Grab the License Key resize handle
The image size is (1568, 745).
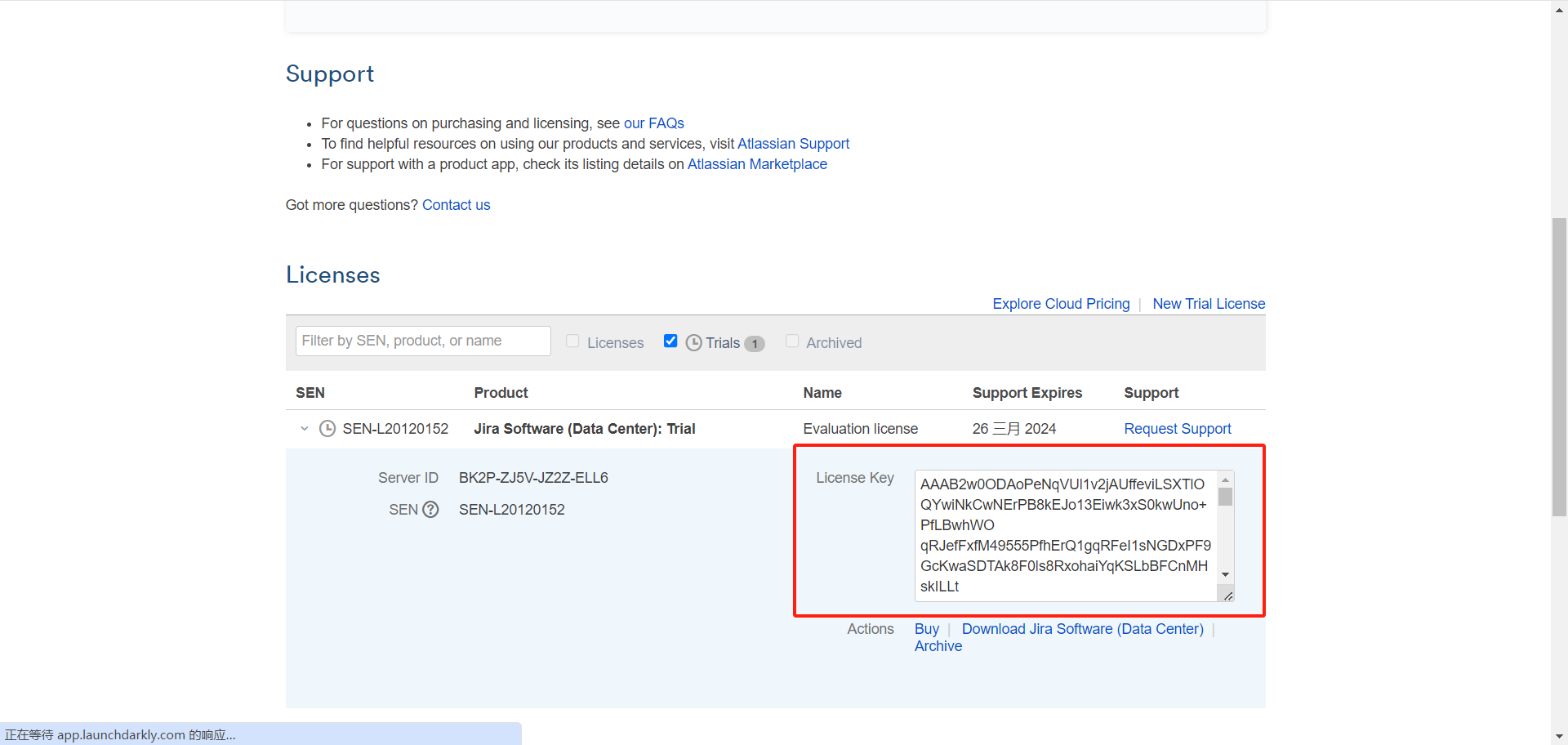[x=1227, y=596]
